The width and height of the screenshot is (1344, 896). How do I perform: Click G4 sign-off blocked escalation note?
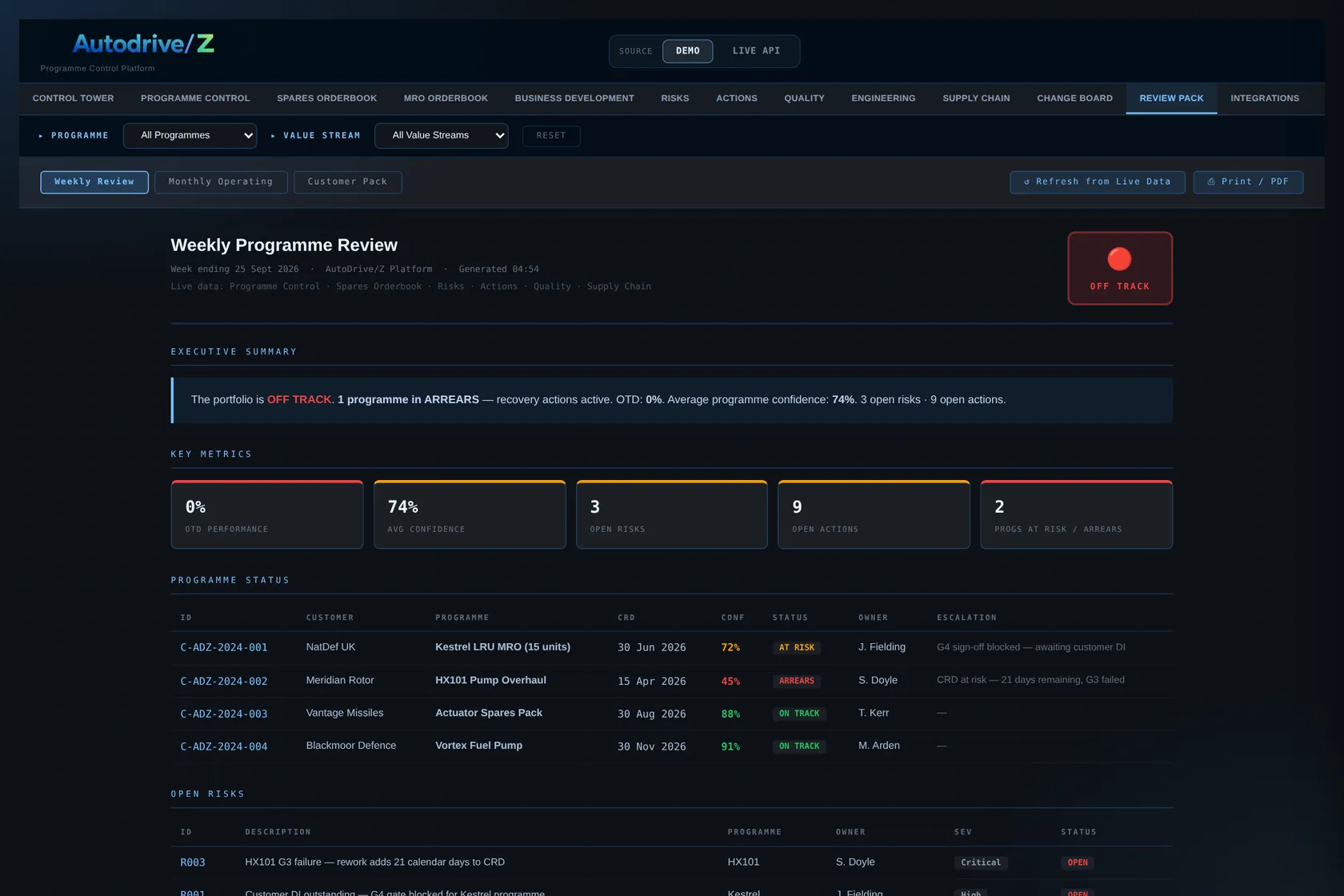(x=1031, y=646)
